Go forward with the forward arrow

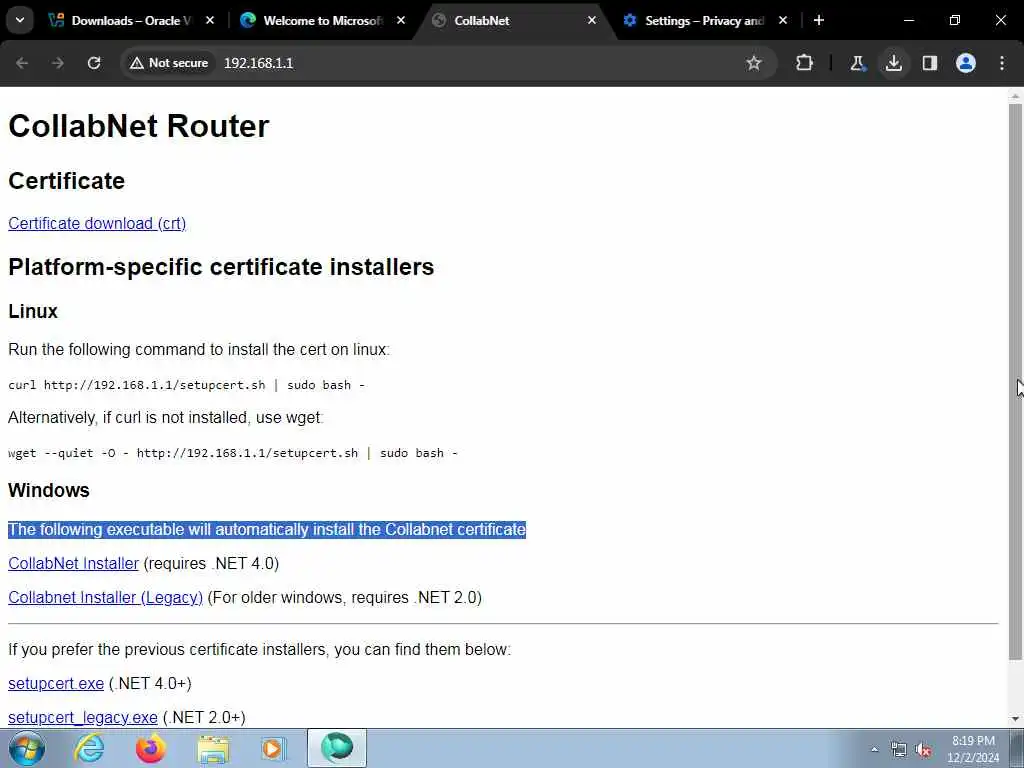tap(58, 63)
